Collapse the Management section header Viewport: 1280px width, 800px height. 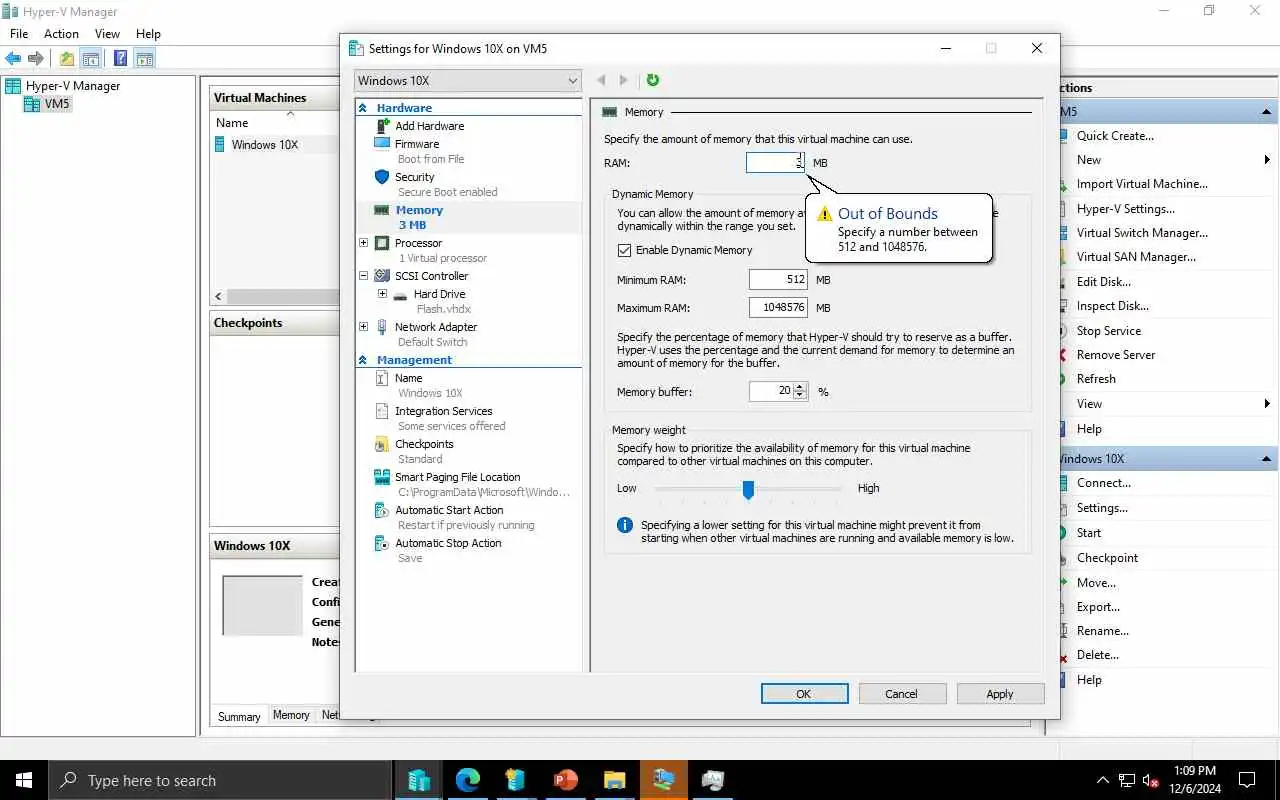363,360
